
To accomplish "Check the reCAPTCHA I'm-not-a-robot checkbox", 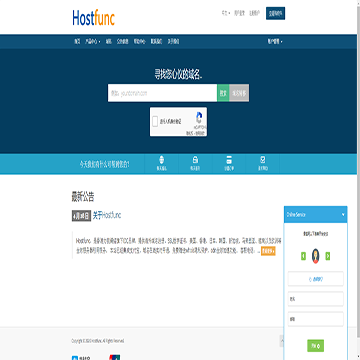I will coord(155,121).
